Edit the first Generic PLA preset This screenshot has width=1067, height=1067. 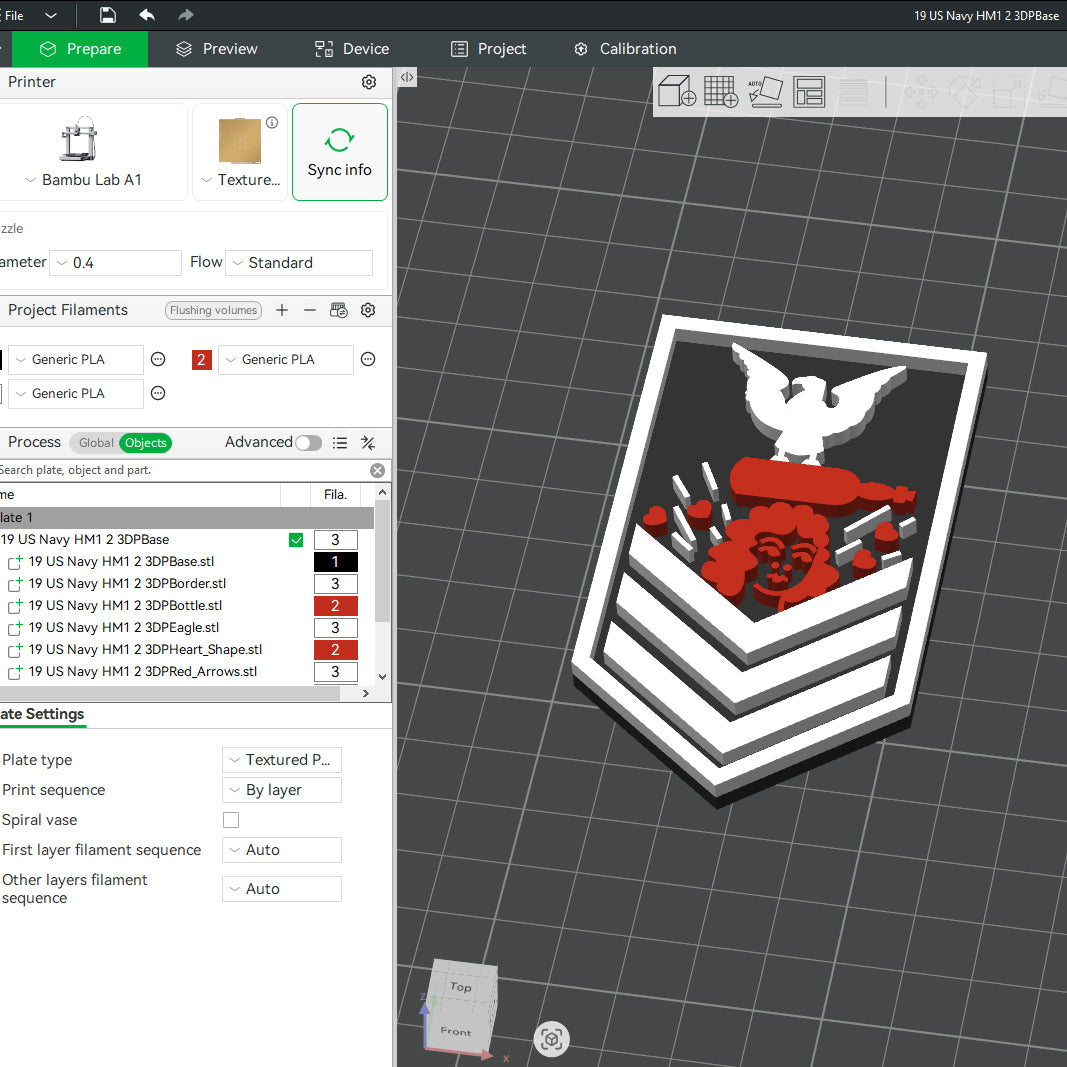(158, 359)
